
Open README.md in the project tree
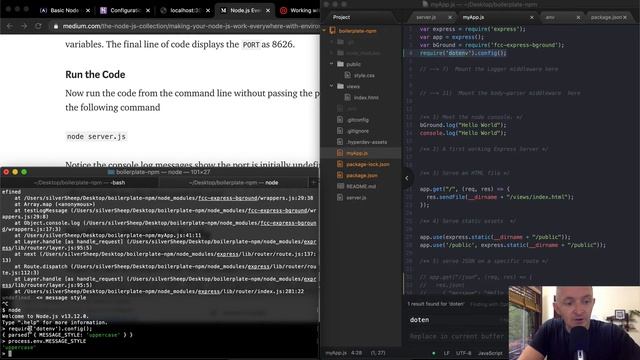point(361,186)
